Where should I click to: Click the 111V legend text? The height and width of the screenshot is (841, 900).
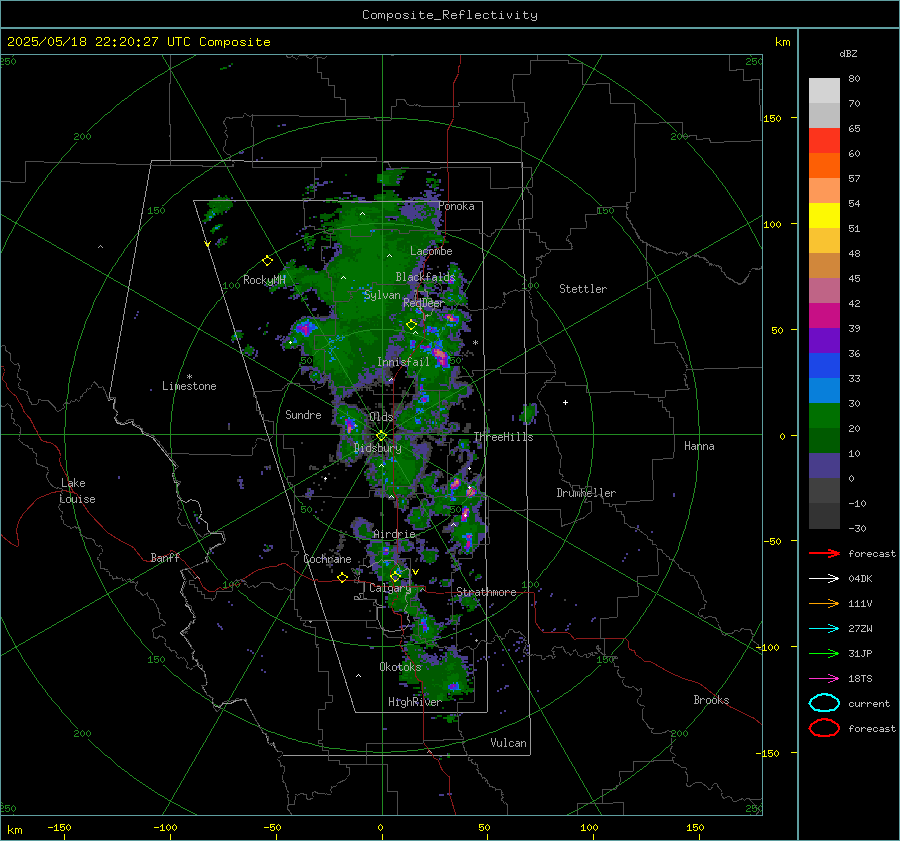860,603
